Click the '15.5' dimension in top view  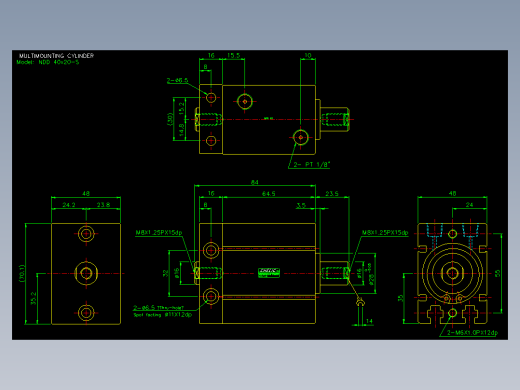click(x=233, y=55)
